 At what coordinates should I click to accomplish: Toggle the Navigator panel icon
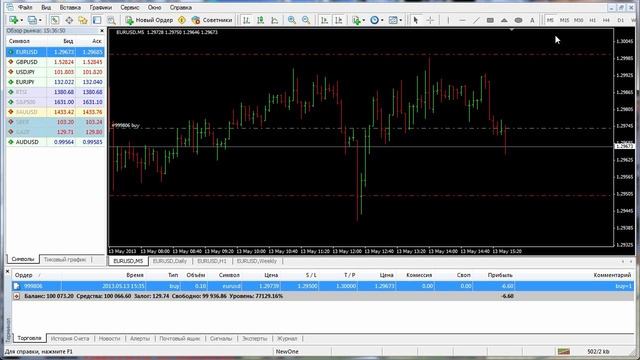coord(83,20)
